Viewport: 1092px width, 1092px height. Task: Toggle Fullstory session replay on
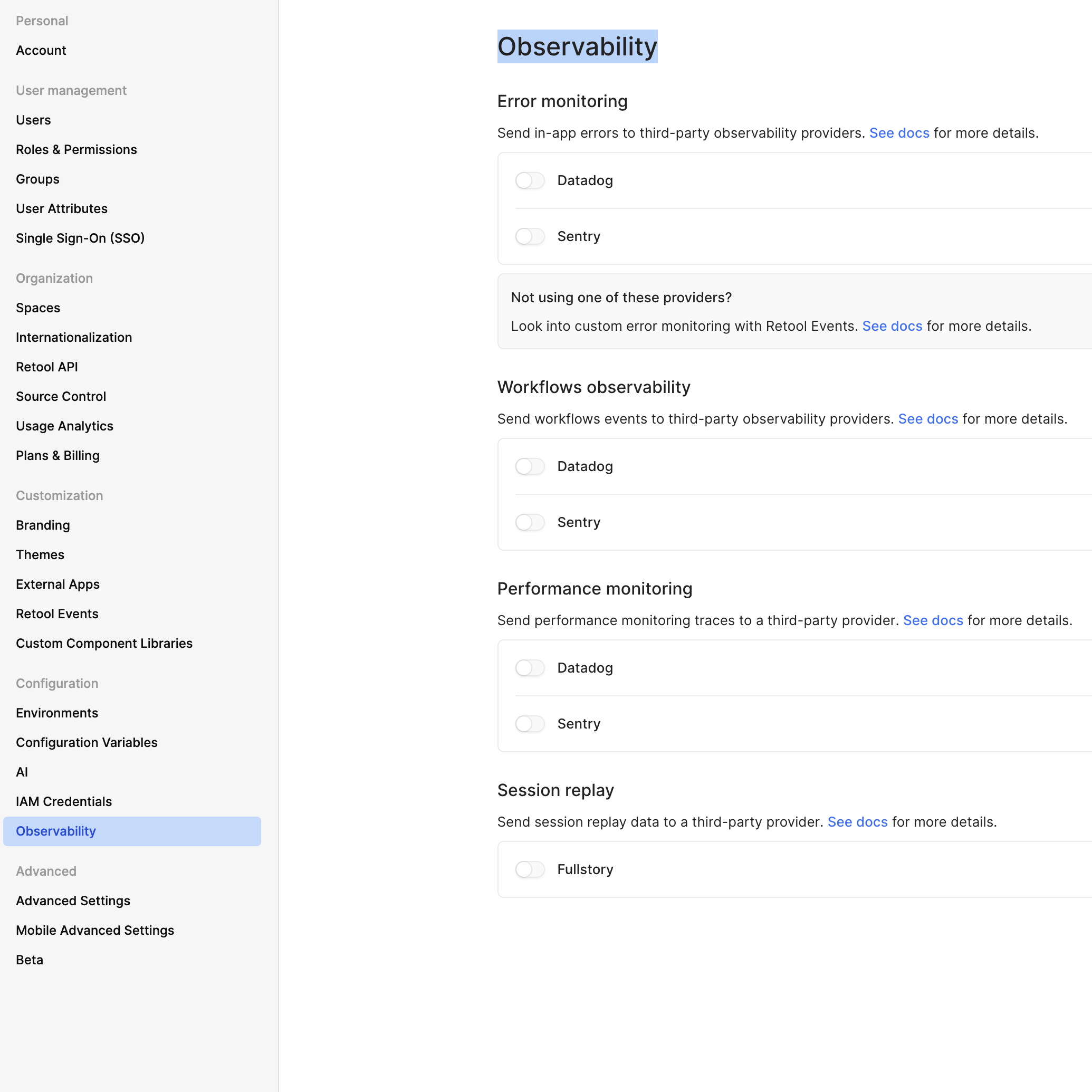point(530,869)
